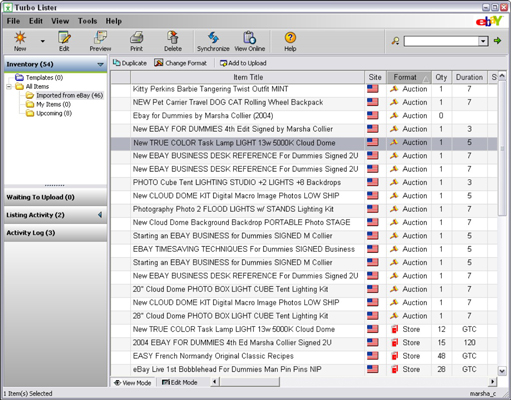
Task: Click Auction gavel icon in PHOTO Cube Tent row
Action: pos(394,182)
